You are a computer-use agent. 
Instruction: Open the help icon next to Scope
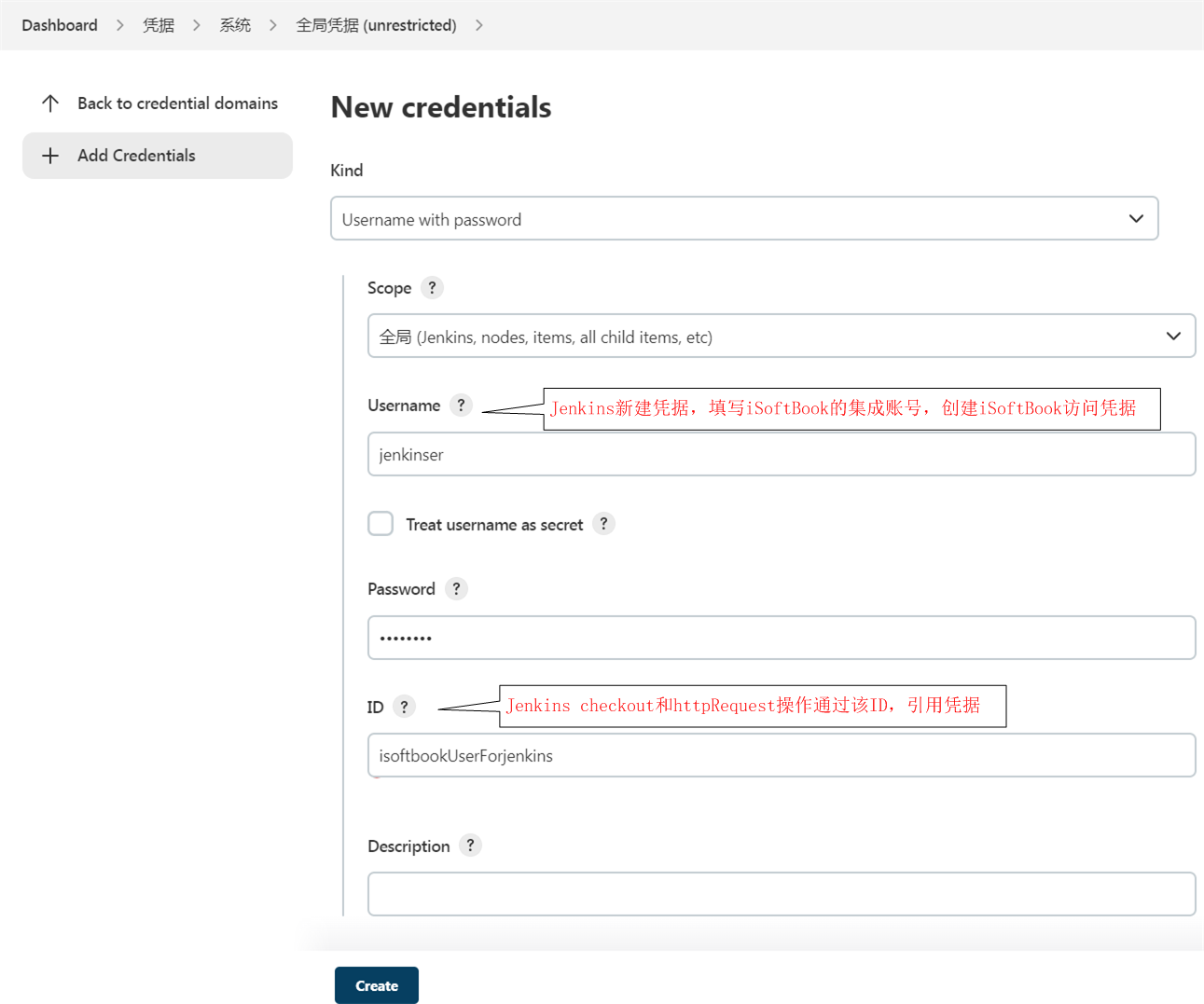[432, 287]
